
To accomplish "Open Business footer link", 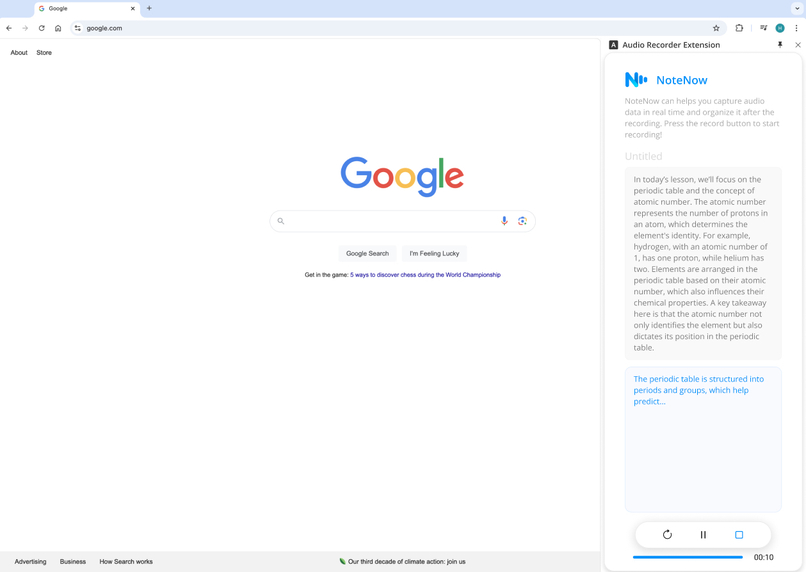I will (72, 562).
